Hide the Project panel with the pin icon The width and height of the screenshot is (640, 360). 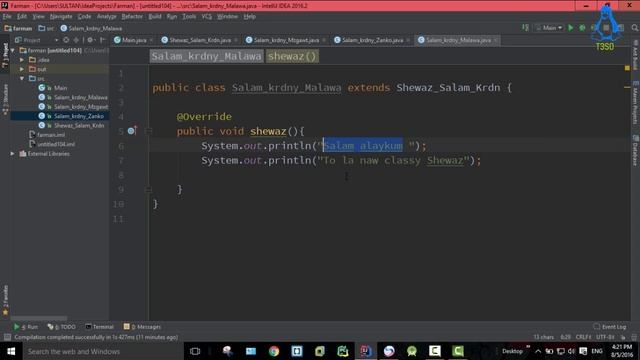point(102,40)
